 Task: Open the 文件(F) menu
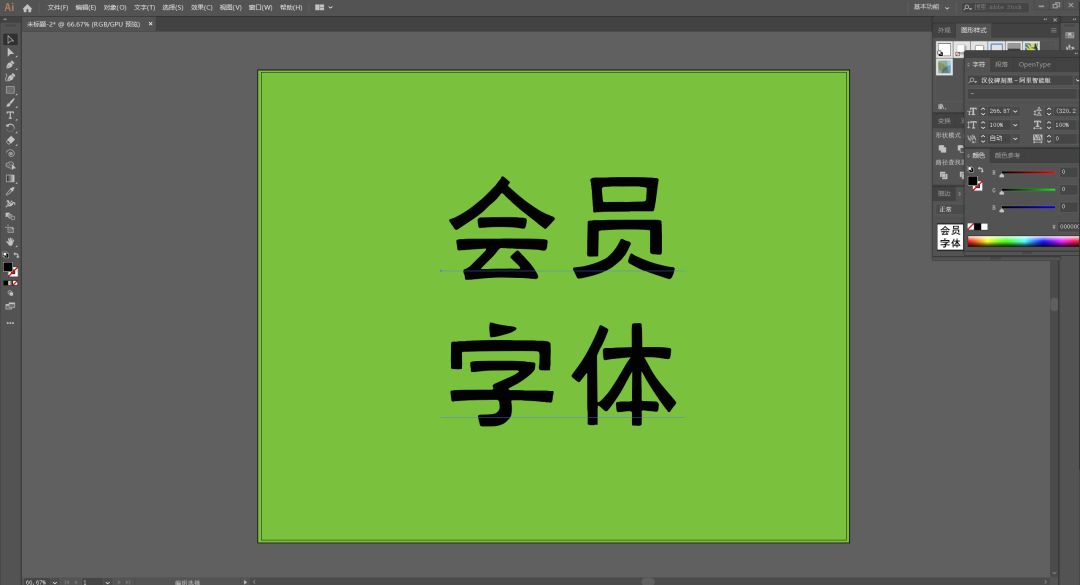click(x=58, y=7)
